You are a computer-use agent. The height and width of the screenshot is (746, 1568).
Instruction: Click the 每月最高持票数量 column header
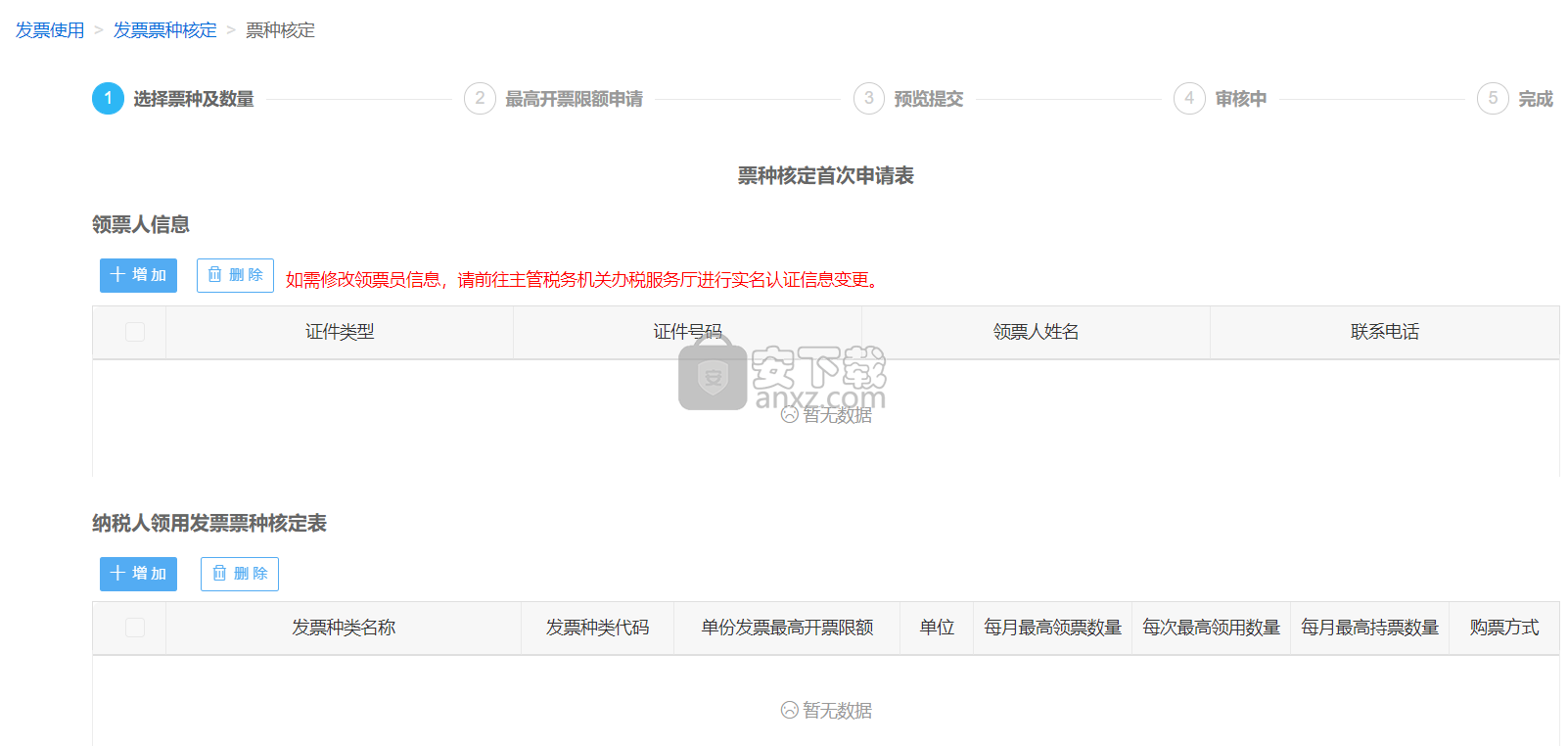tap(1369, 628)
